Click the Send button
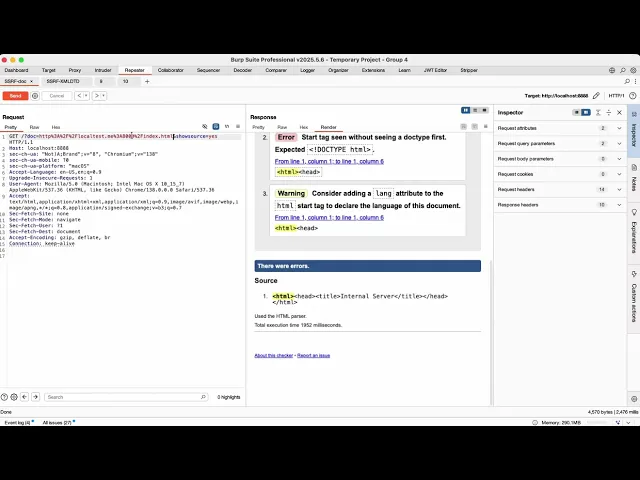640x480 pixels. coord(16,96)
